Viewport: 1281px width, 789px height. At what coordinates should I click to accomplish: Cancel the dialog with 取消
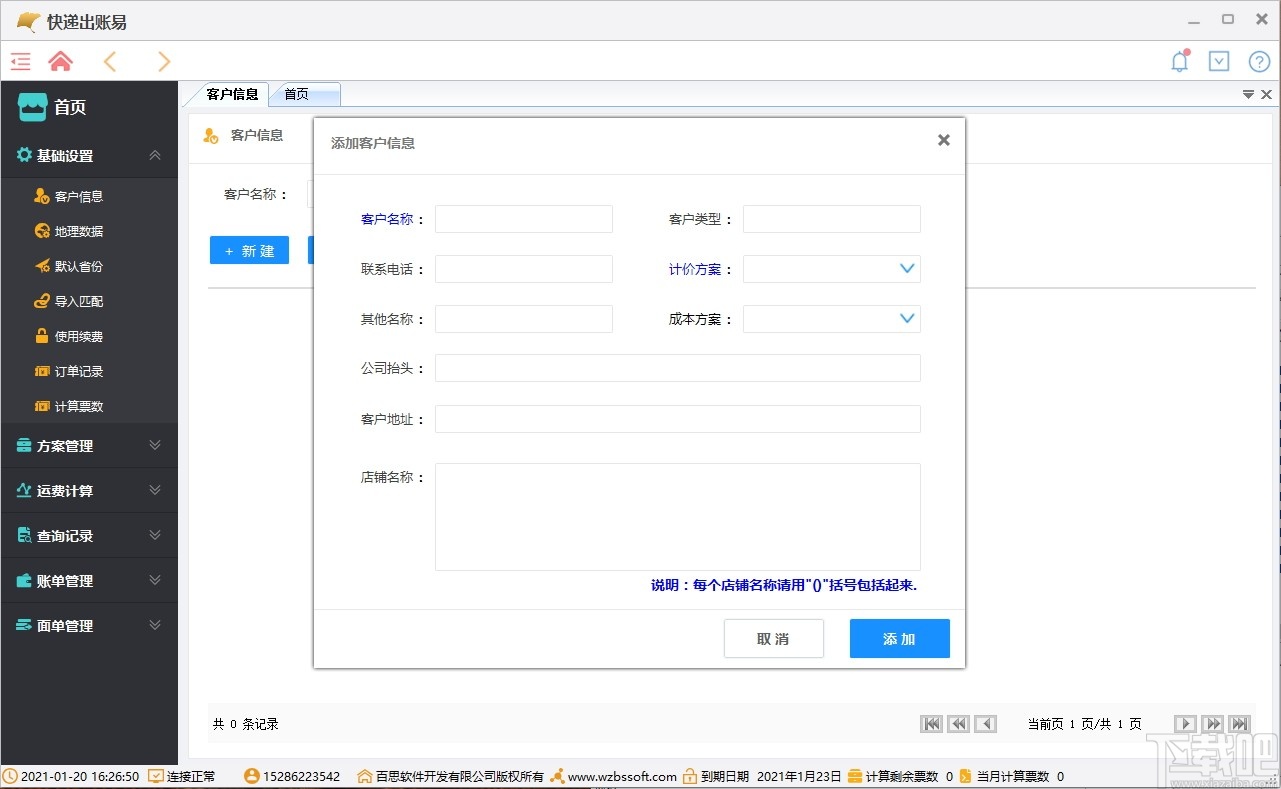coord(774,639)
